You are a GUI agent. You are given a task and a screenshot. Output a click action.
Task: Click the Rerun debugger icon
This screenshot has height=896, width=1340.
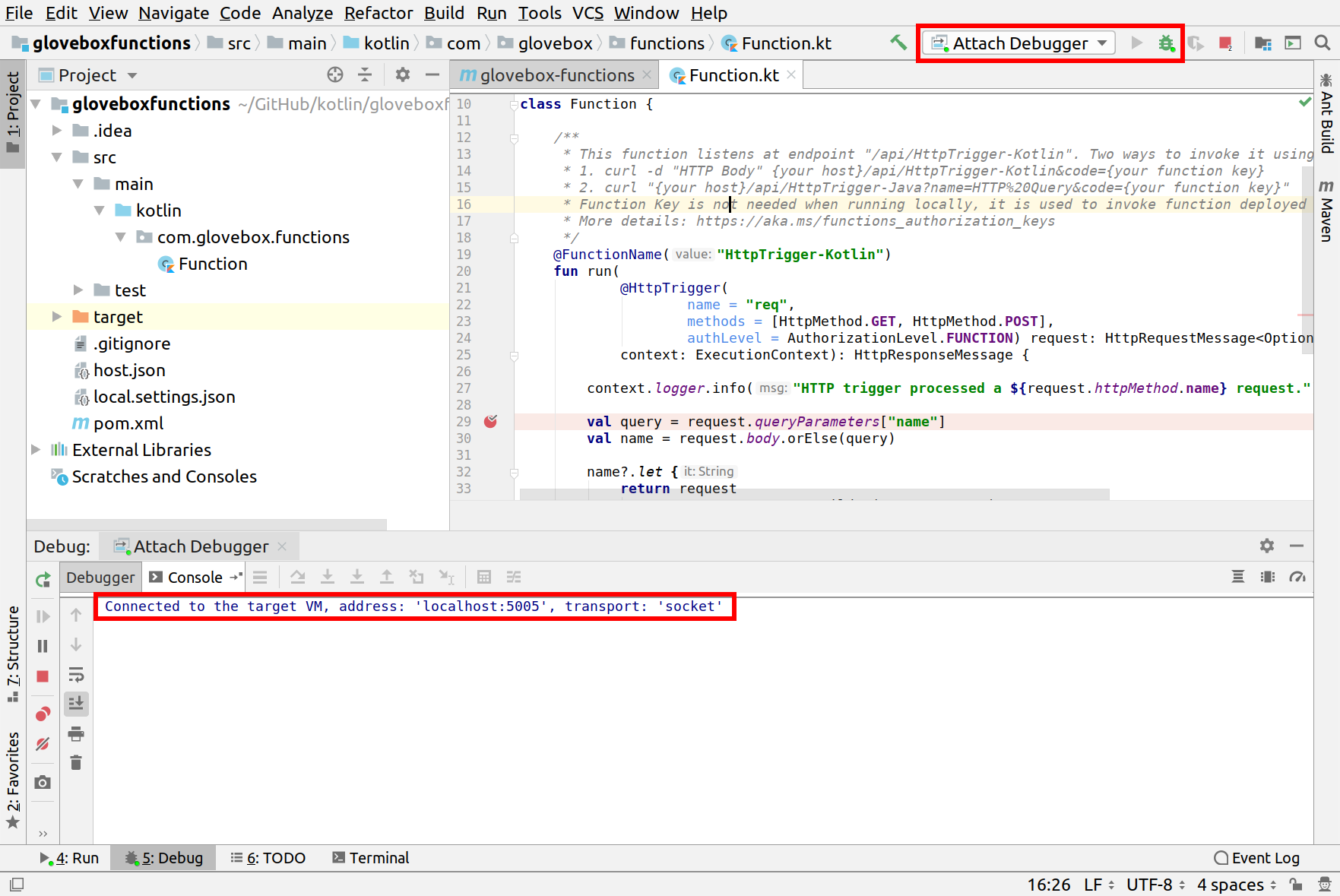[43, 580]
